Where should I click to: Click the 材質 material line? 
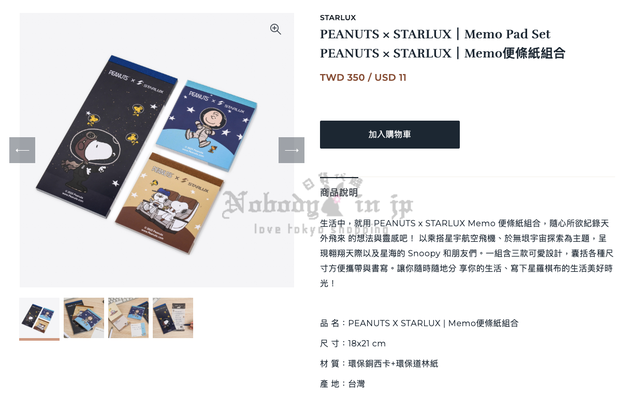point(379,364)
